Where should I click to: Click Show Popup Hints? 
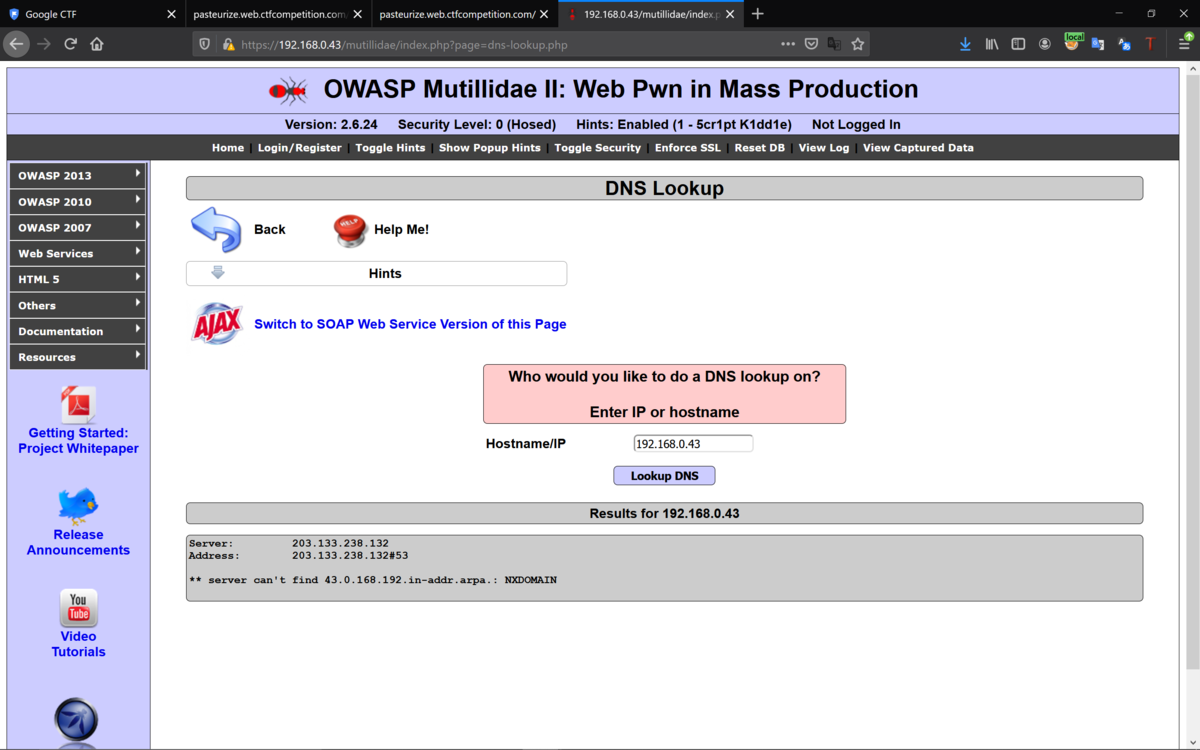pyautogui.click(x=490, y=148)
